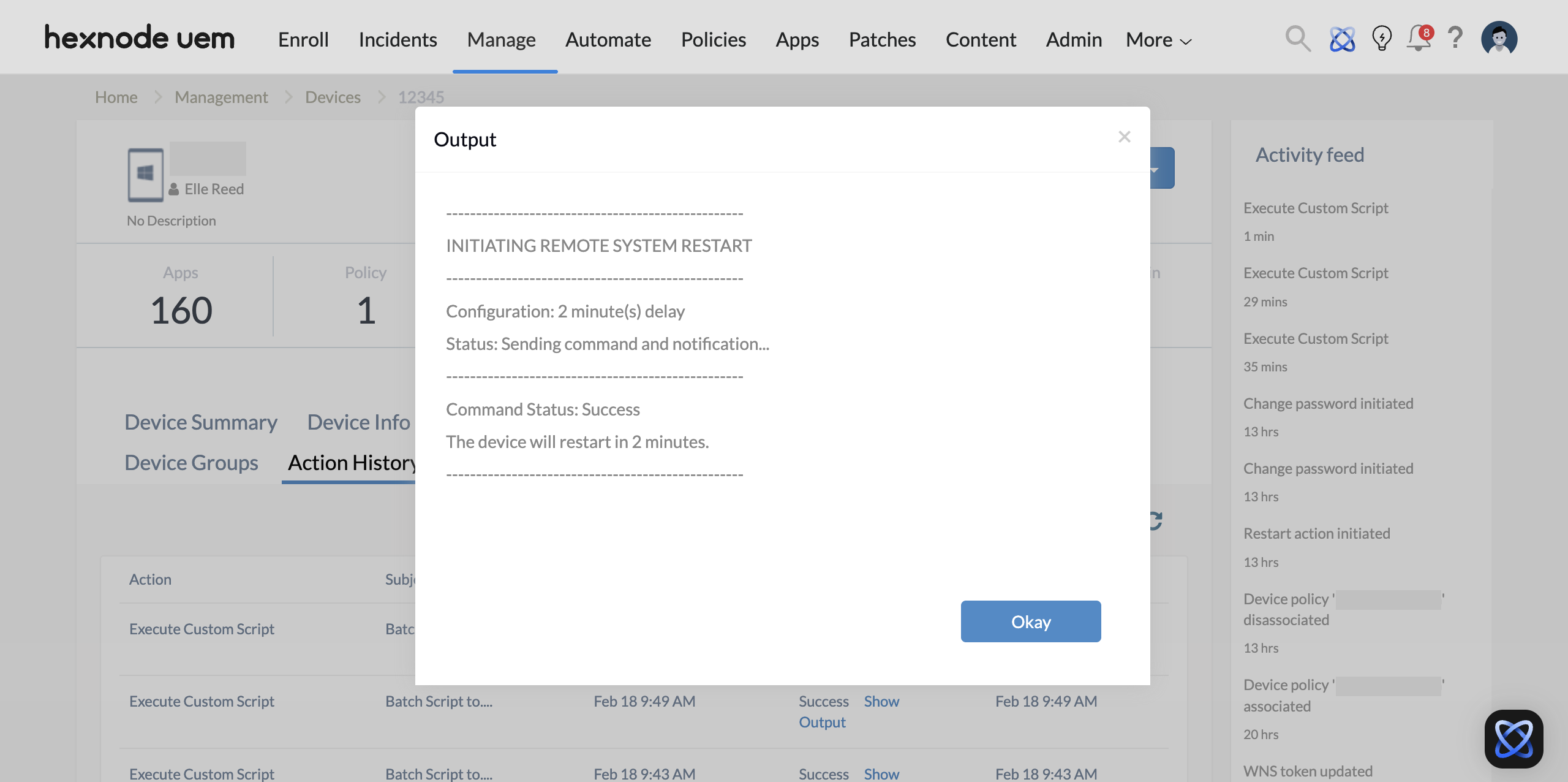Click the Windows device icon
The image size is (1568, 782).
(x=145, y=175)
